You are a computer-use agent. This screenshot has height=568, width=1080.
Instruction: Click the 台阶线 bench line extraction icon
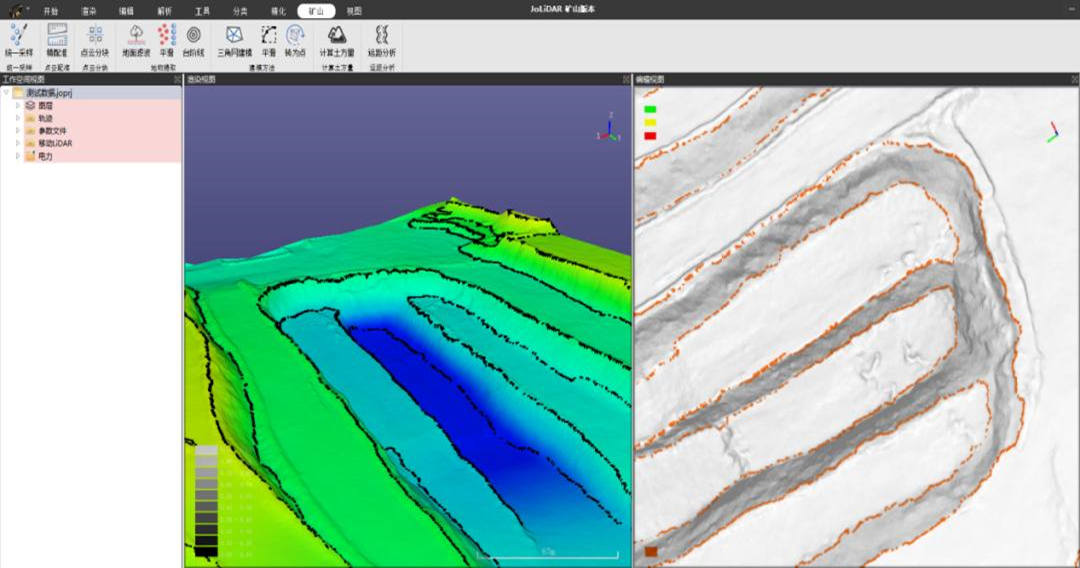click(x=193, y=36)
